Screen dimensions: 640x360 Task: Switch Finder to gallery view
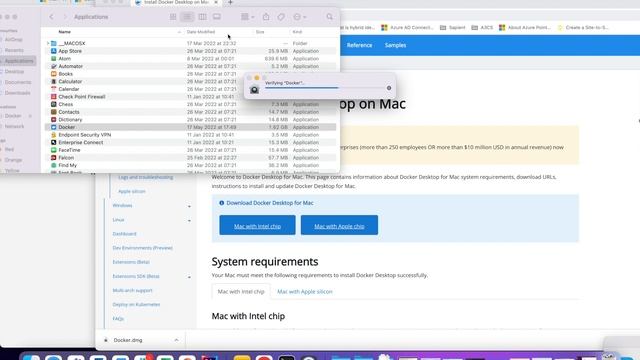click(217, 17)
